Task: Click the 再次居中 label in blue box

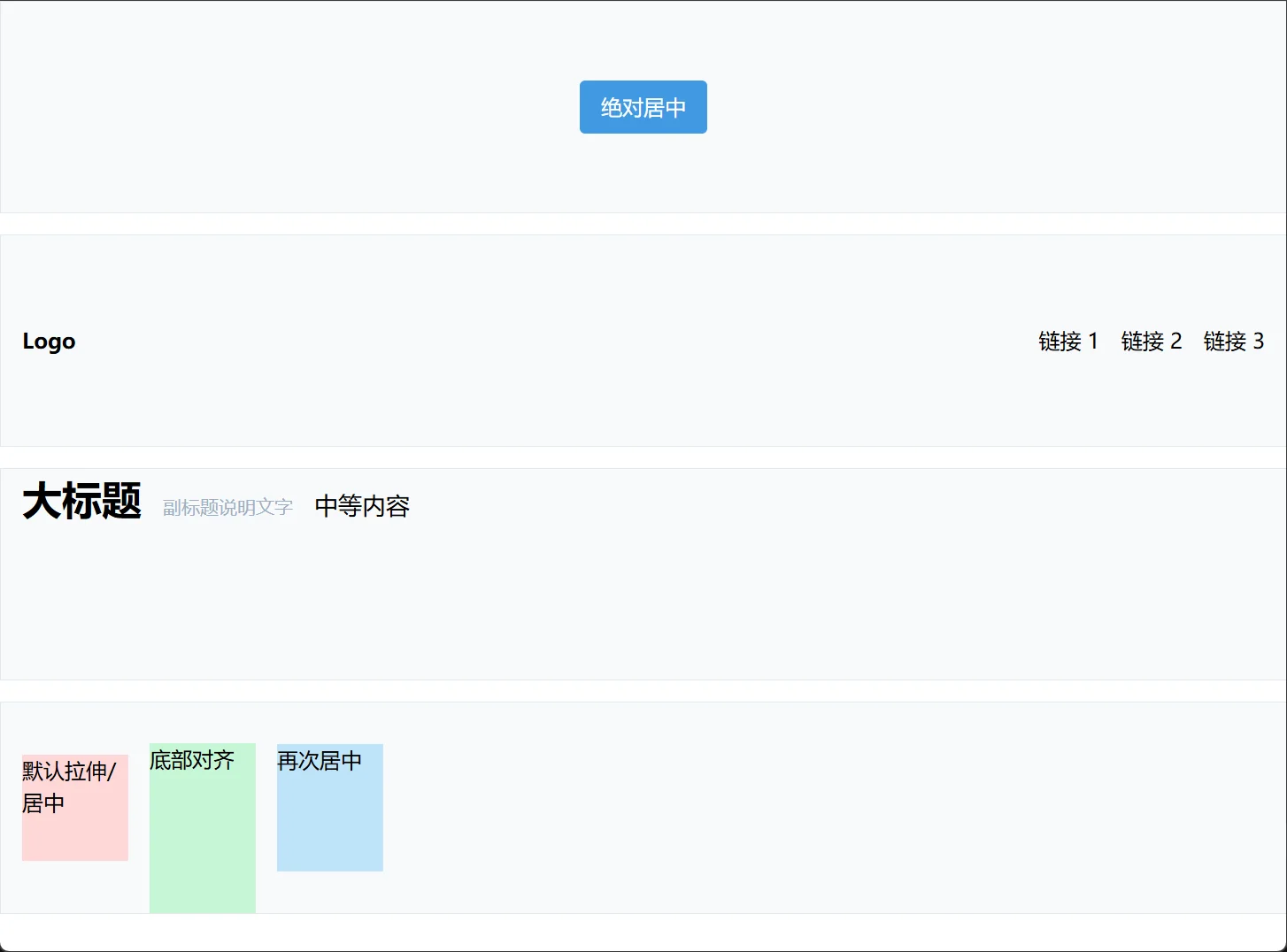Action: 320,761
